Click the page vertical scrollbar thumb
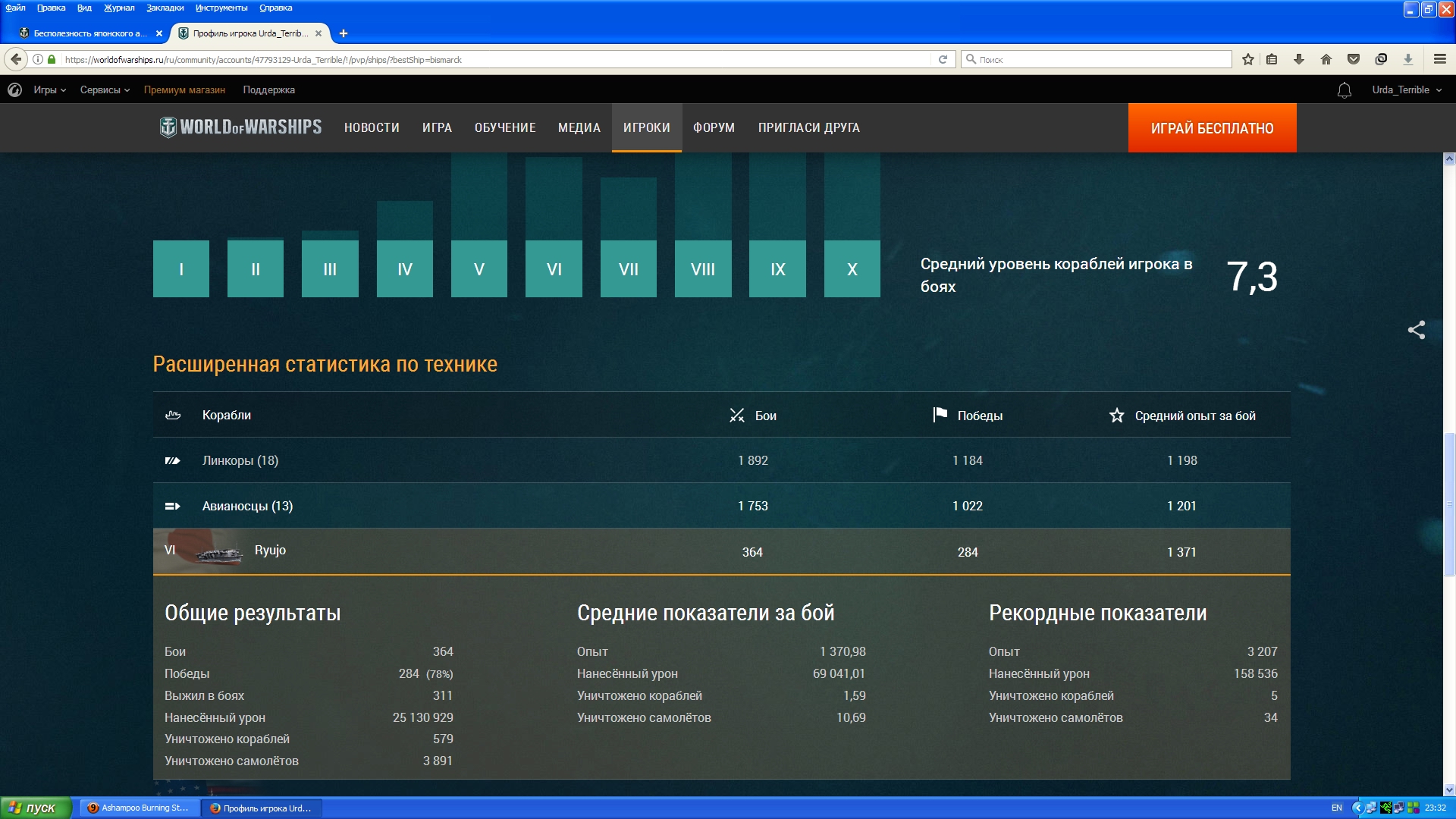 point(1450,504)
